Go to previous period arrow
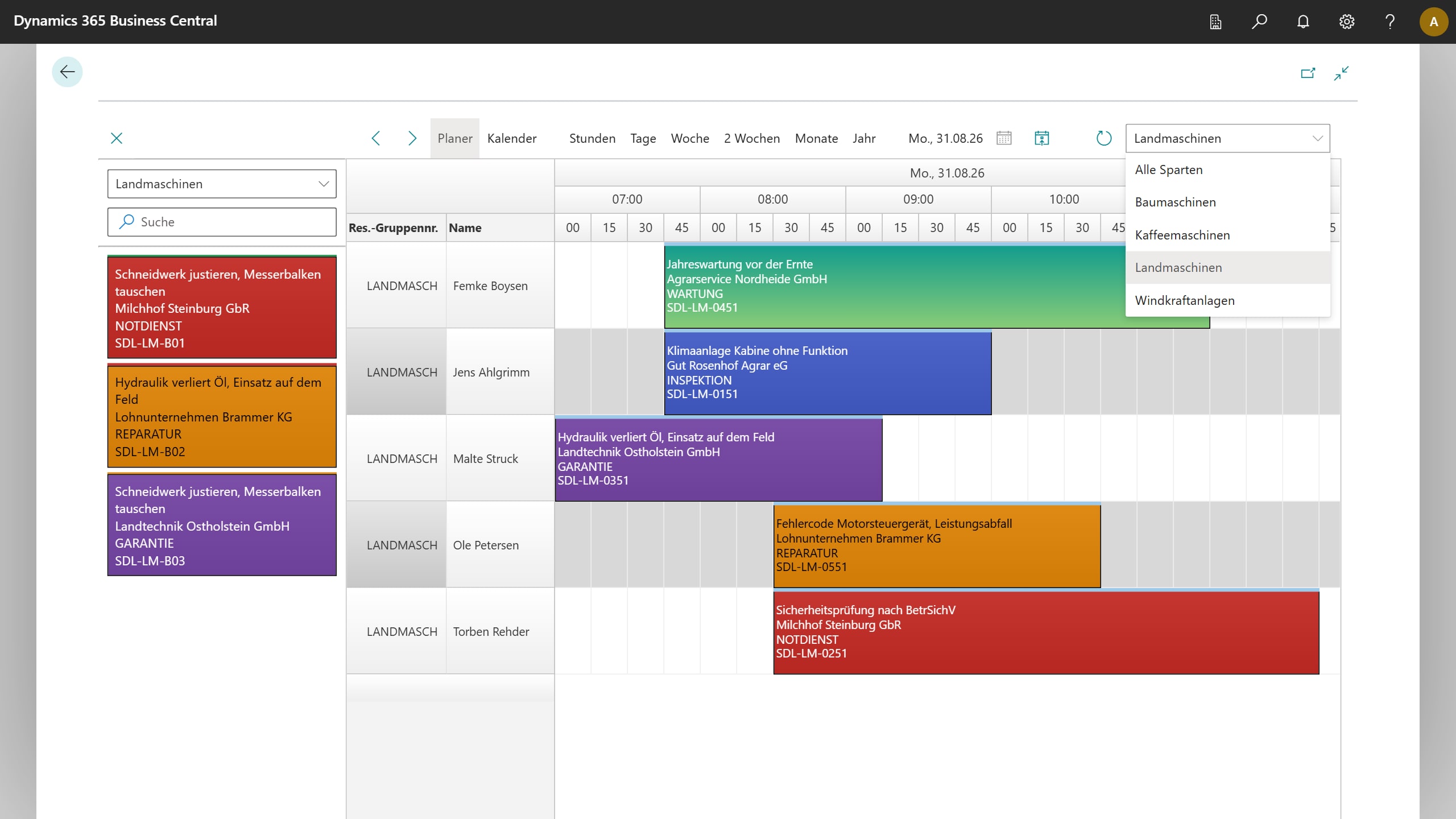The image size is (1456, 819). tap(376, 138)
